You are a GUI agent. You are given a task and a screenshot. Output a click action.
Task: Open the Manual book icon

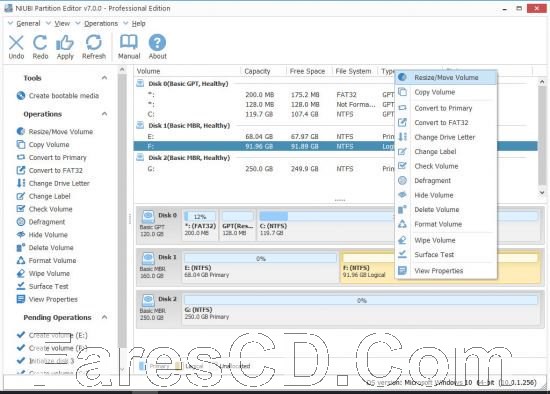(129, 42)
